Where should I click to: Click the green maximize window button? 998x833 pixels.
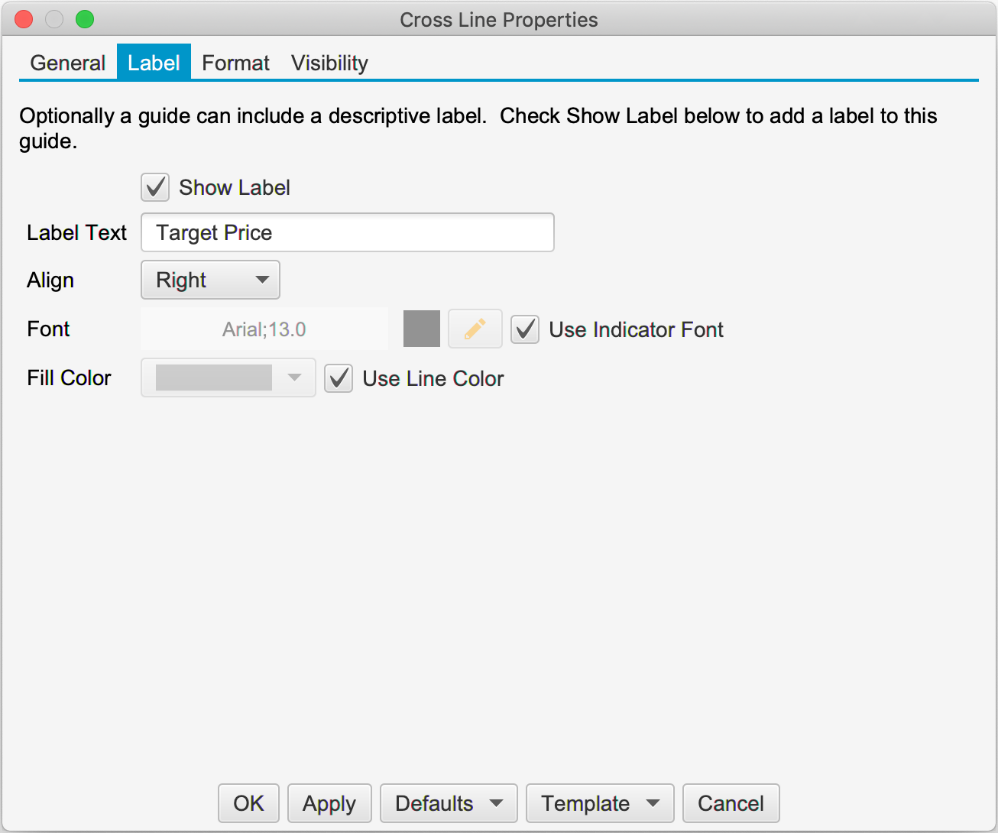85,19
